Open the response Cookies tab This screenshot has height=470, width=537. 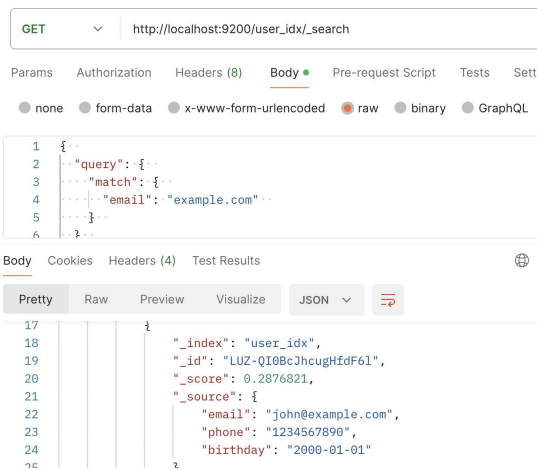(x=70, y=261)
